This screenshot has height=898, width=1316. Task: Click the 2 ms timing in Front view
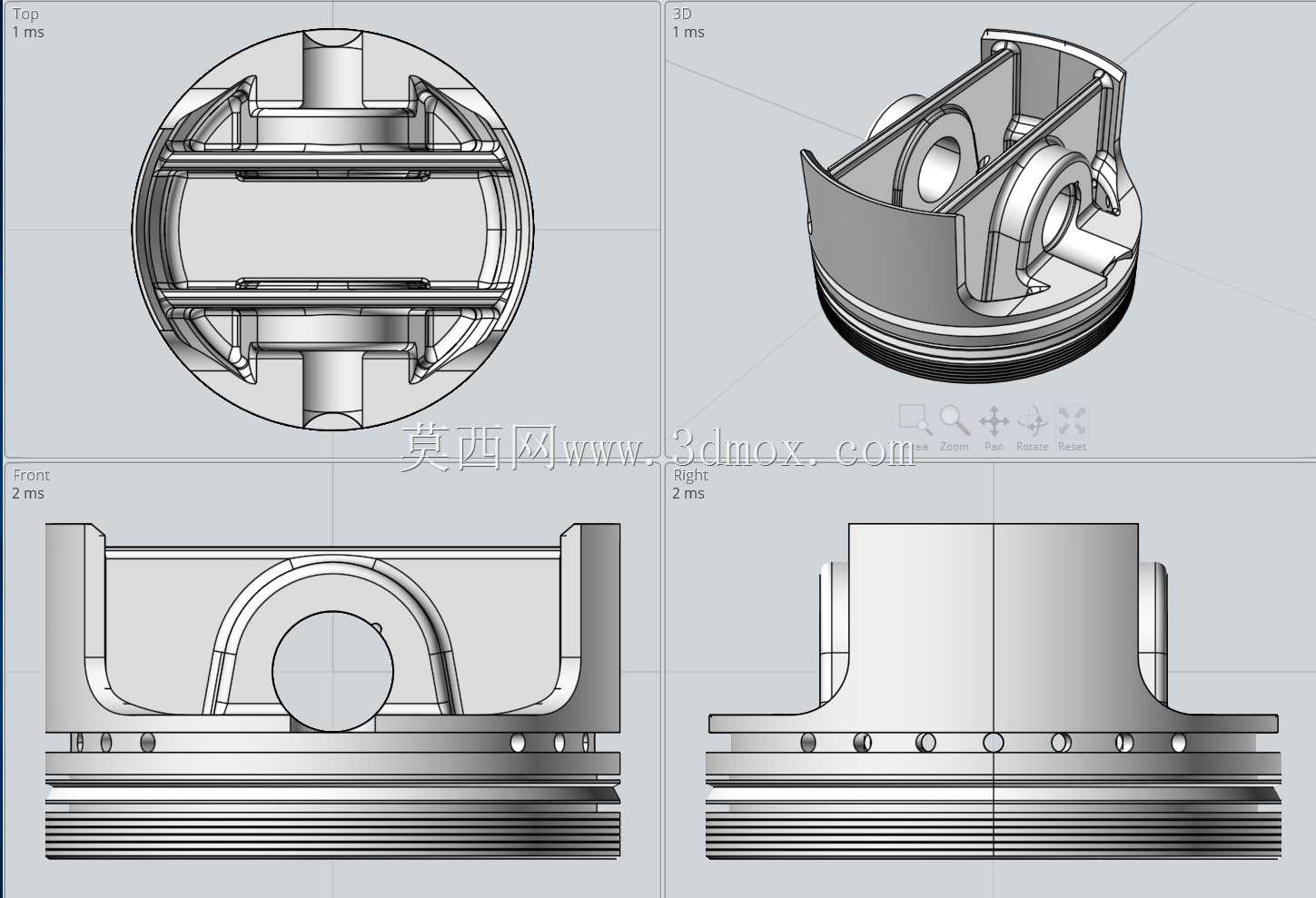[x=28, y=494]
